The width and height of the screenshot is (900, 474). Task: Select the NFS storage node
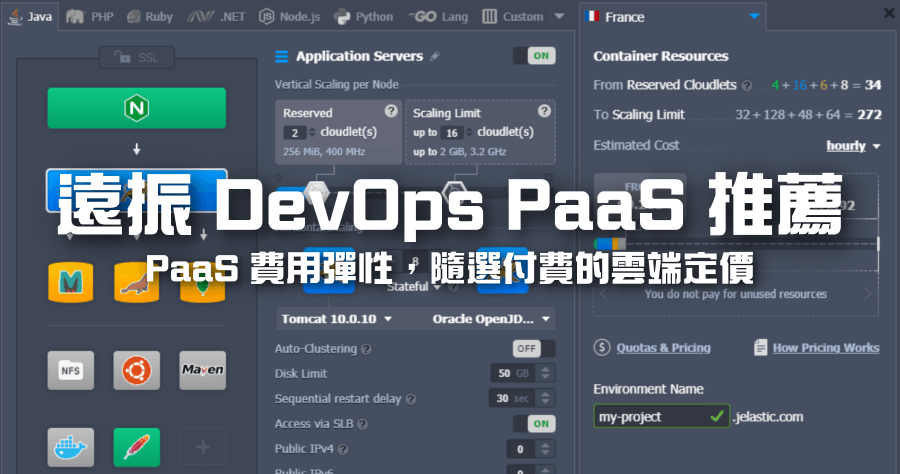point(71,371)
